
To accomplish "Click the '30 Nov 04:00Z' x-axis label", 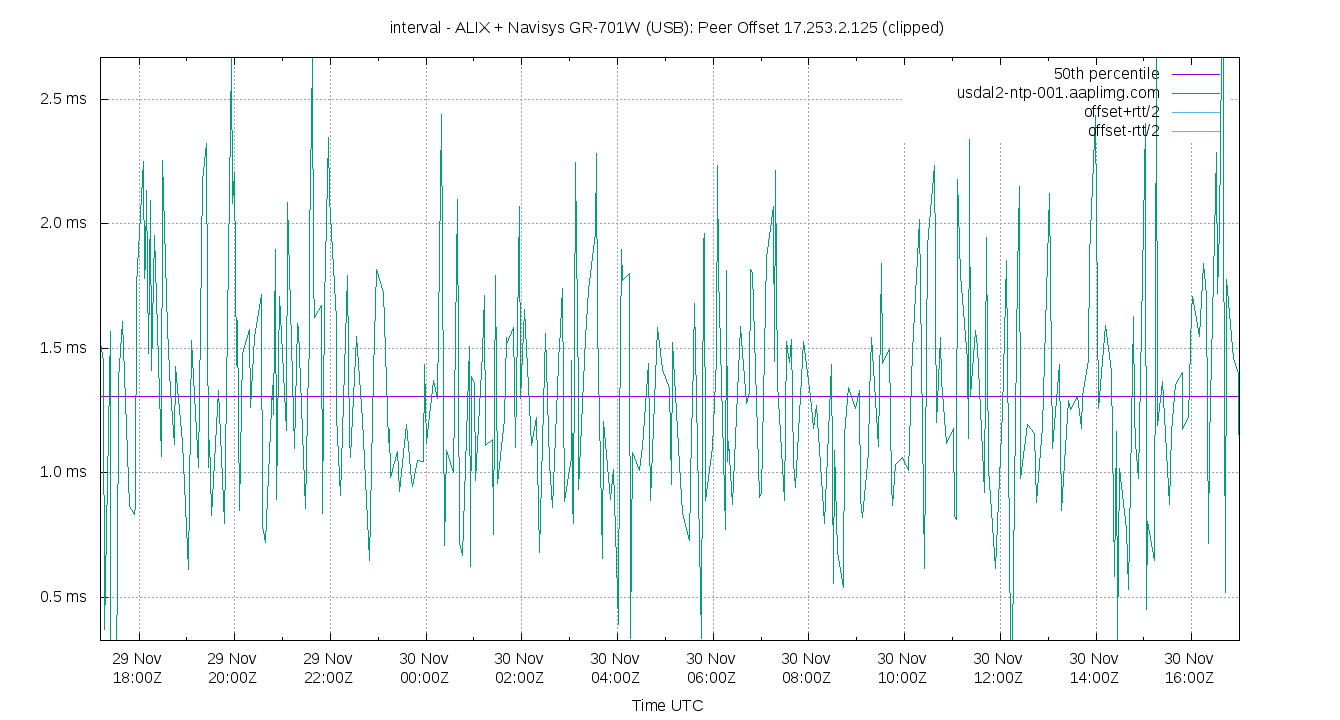I will coord(615,668).
